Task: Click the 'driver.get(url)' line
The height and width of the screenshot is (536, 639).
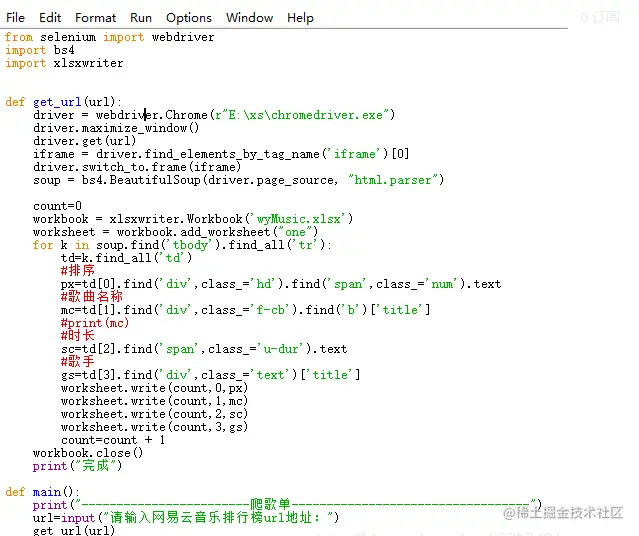Action: pos(84,141)
